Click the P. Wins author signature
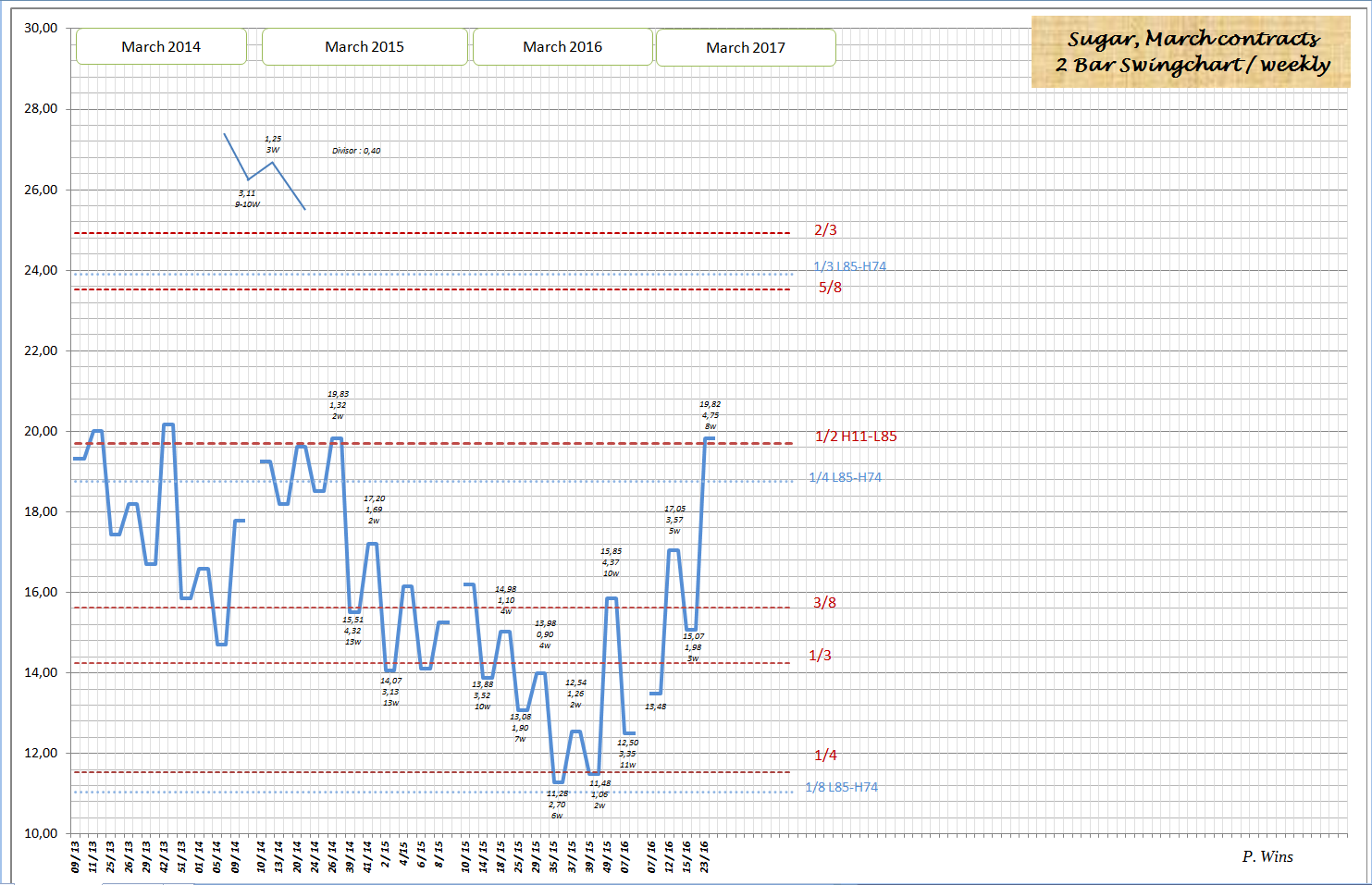 1267,857
